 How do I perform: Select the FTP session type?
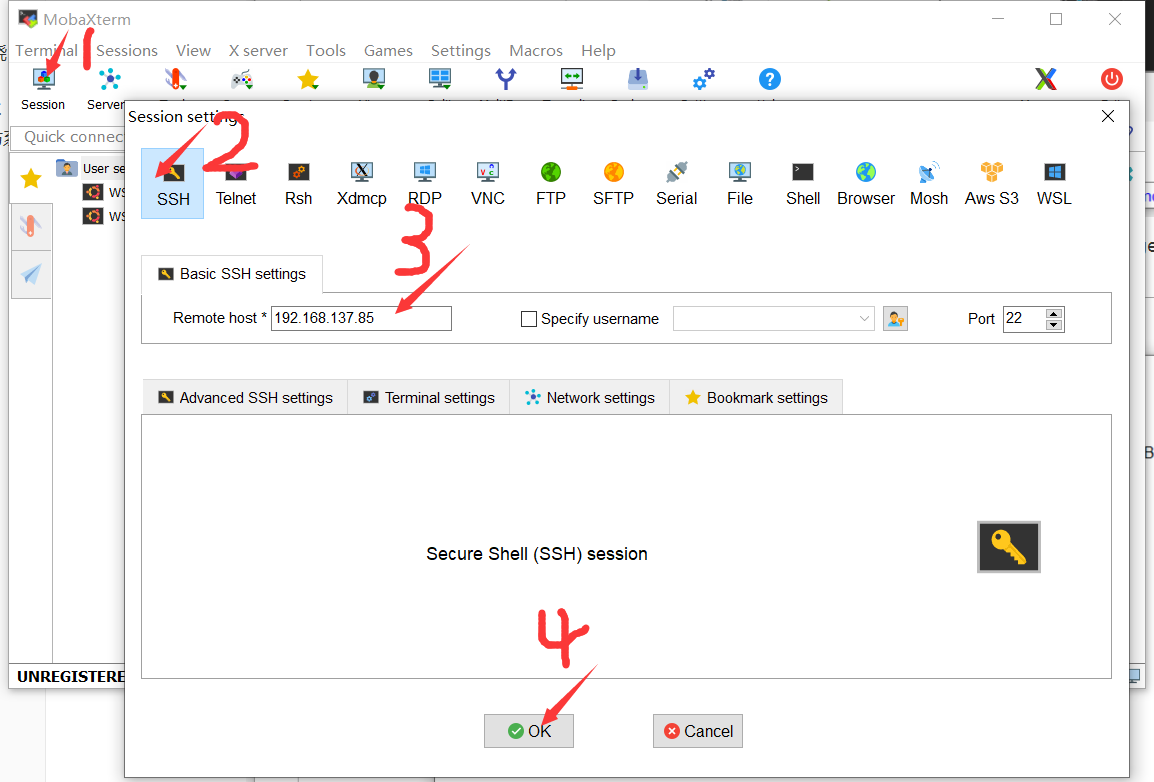coord(551,183)
